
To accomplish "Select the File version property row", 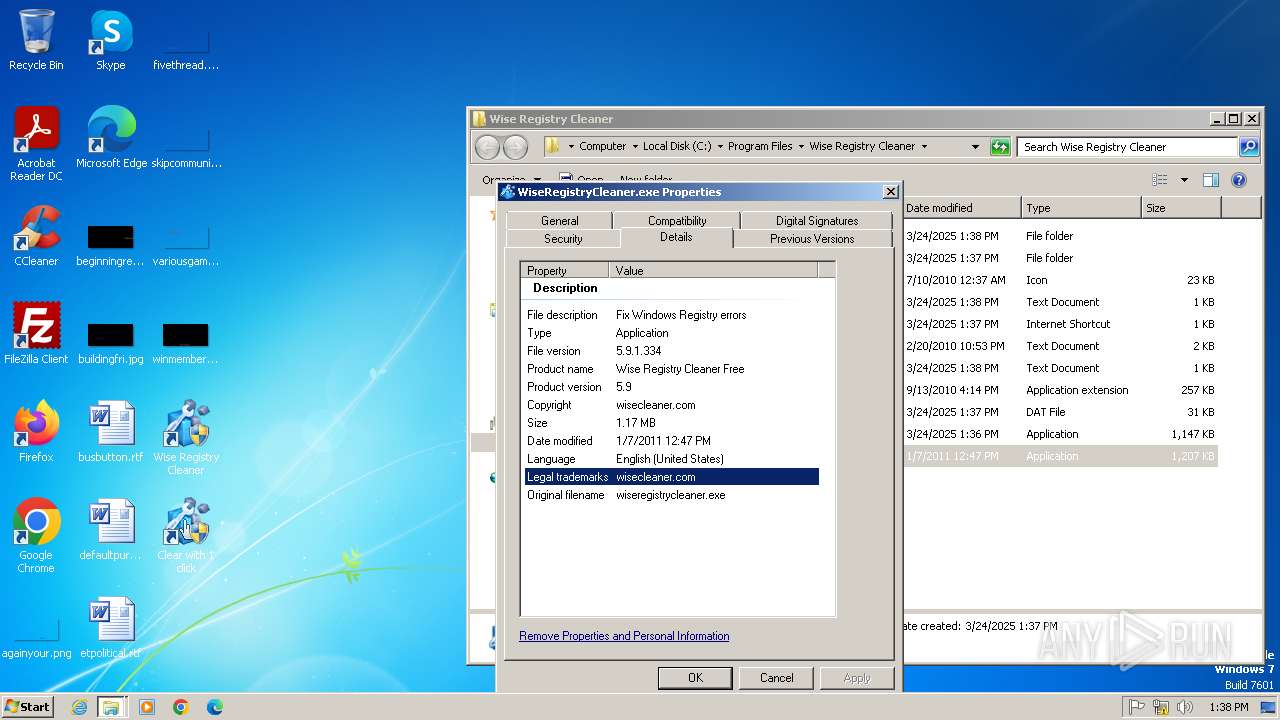I will [x=672, y=351].
